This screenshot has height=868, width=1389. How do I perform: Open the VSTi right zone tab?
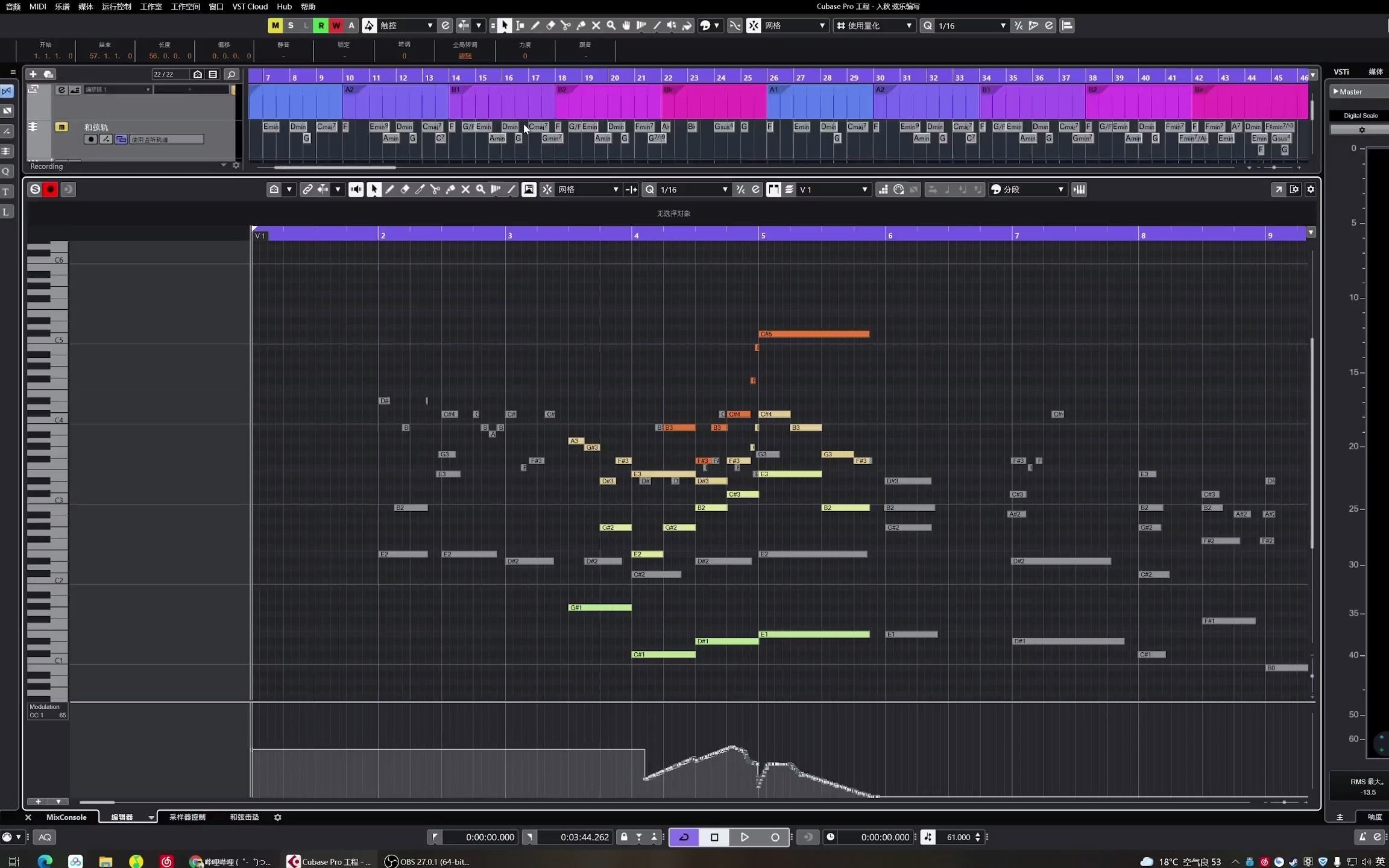point(1341,72)
